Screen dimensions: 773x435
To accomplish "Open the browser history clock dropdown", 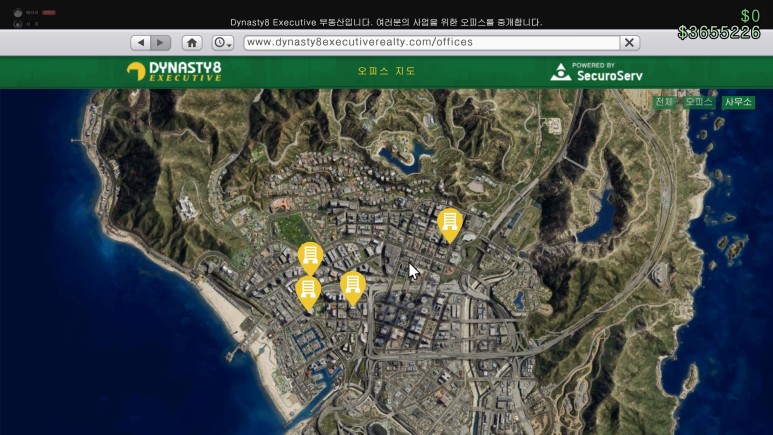I will [222, 42].
